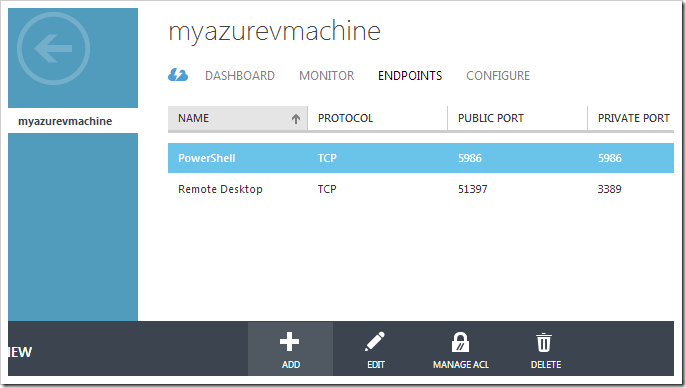Click the padlock Manage ACL icon
This screenshot has width=686, height=388.
(x=460, y=342)
